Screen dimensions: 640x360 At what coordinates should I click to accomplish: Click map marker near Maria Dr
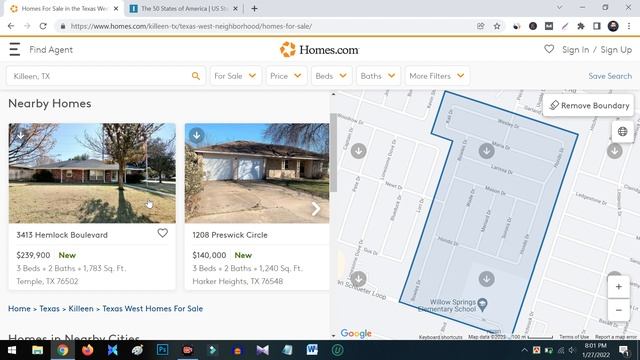pos(487,151)
